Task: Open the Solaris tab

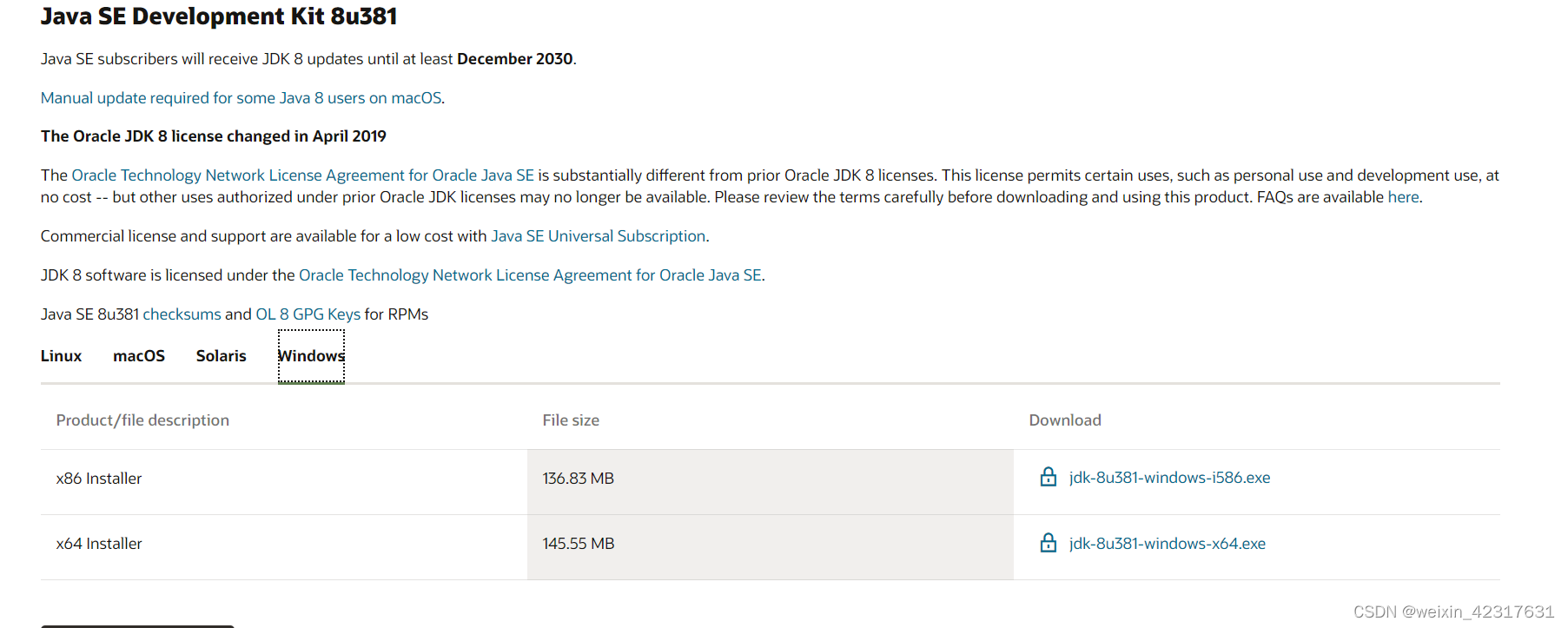Action: coord(222,356)
